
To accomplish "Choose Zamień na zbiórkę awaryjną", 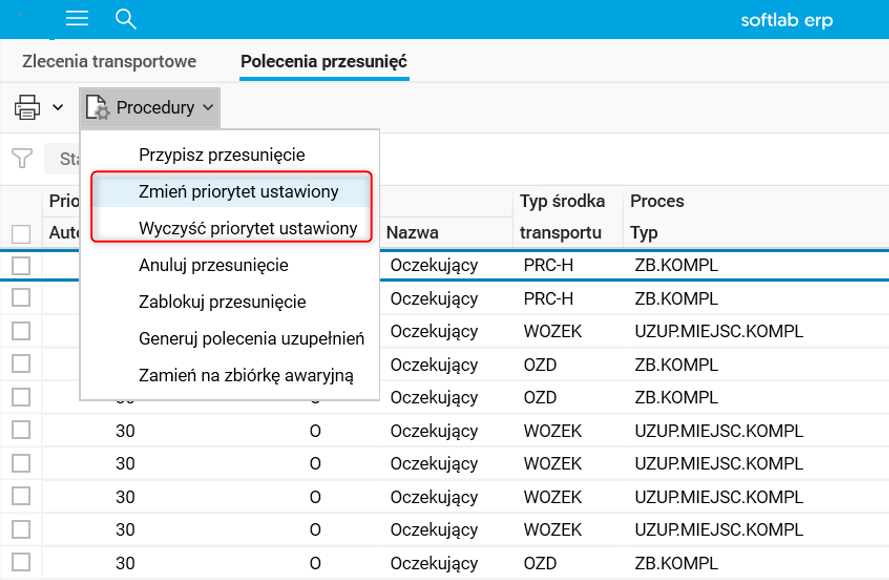I will point(246,376).
